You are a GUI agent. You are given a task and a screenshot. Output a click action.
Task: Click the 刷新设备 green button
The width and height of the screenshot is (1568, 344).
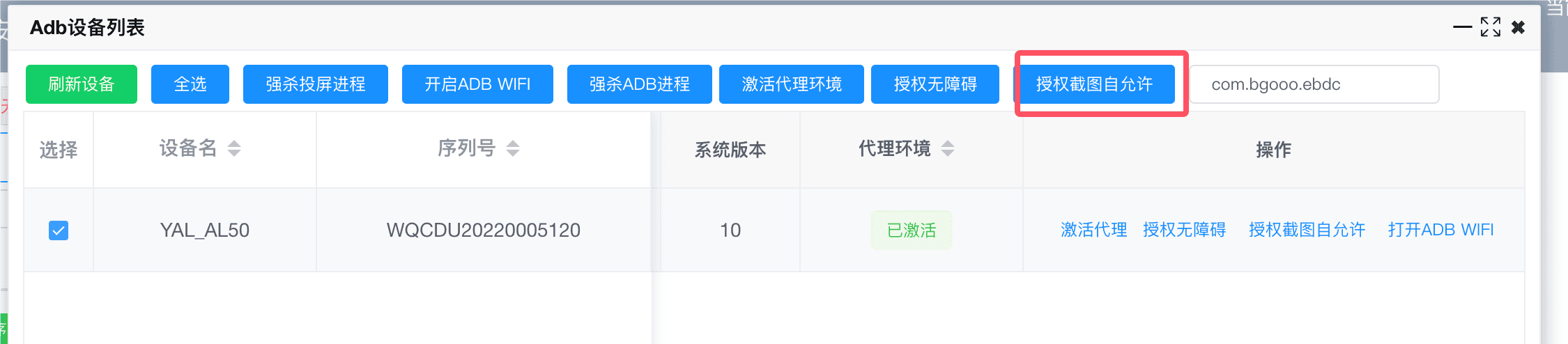82,84
